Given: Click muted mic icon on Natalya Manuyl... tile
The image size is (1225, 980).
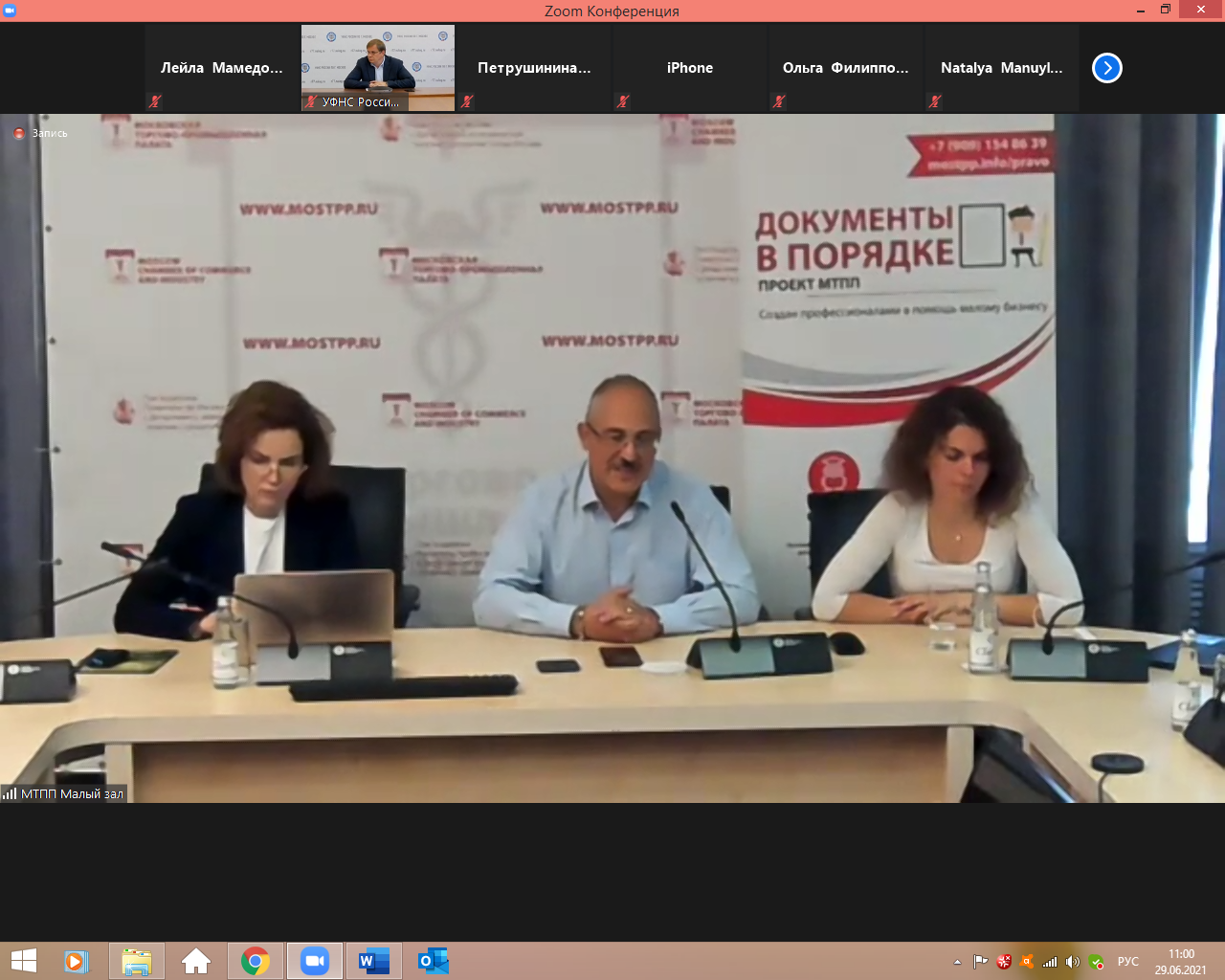Looking at the screenshot, I should click(x=935, y=101).
